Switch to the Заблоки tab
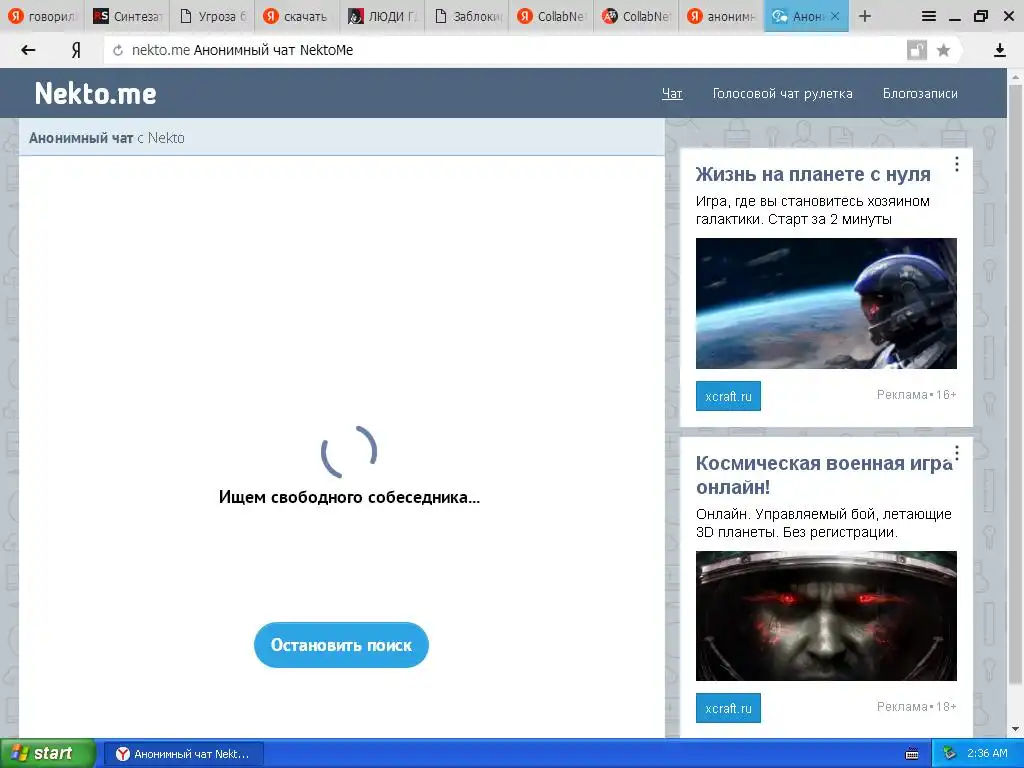Screen dimensions: 1024x768 pyautogui.click(x=468, y=16)
